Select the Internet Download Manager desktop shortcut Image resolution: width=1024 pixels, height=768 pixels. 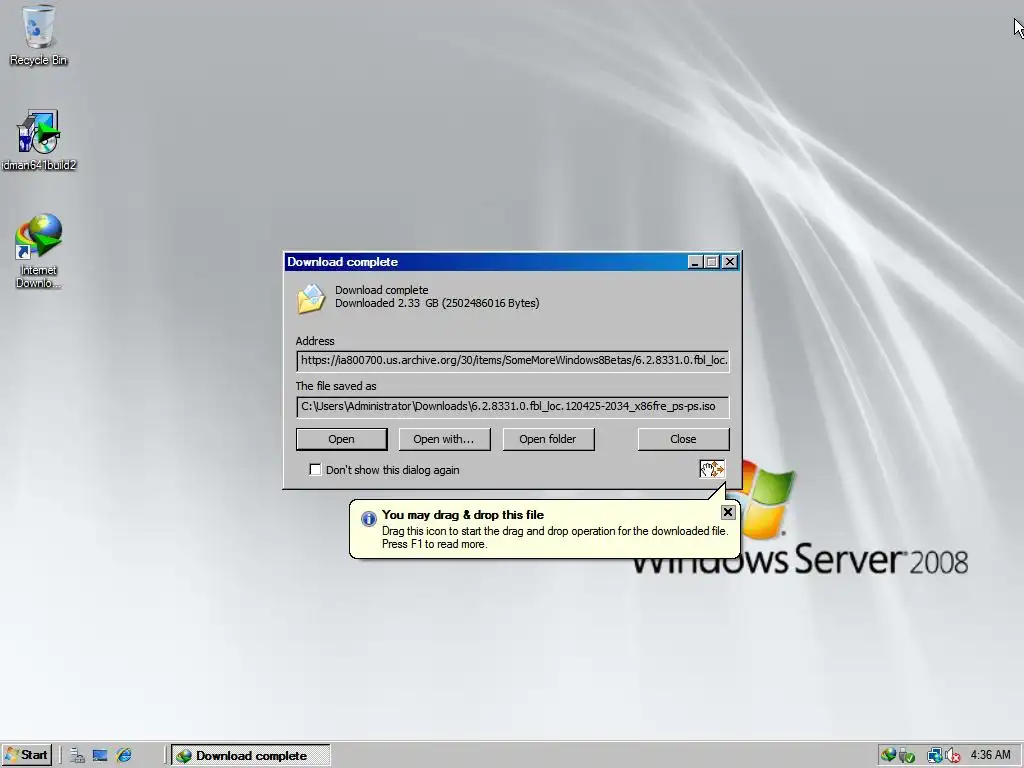pos(39,251)
